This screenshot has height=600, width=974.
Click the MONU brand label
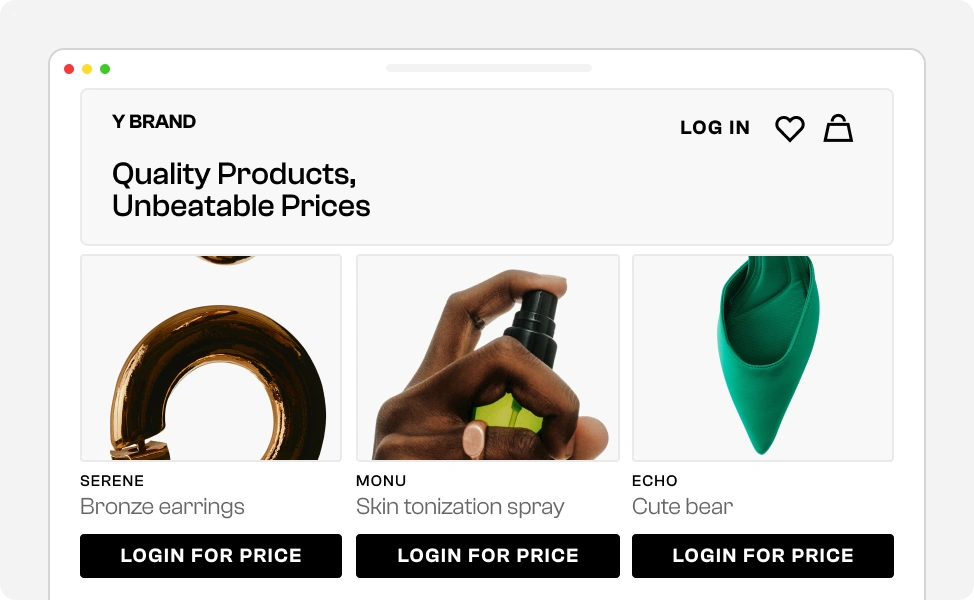381,481
